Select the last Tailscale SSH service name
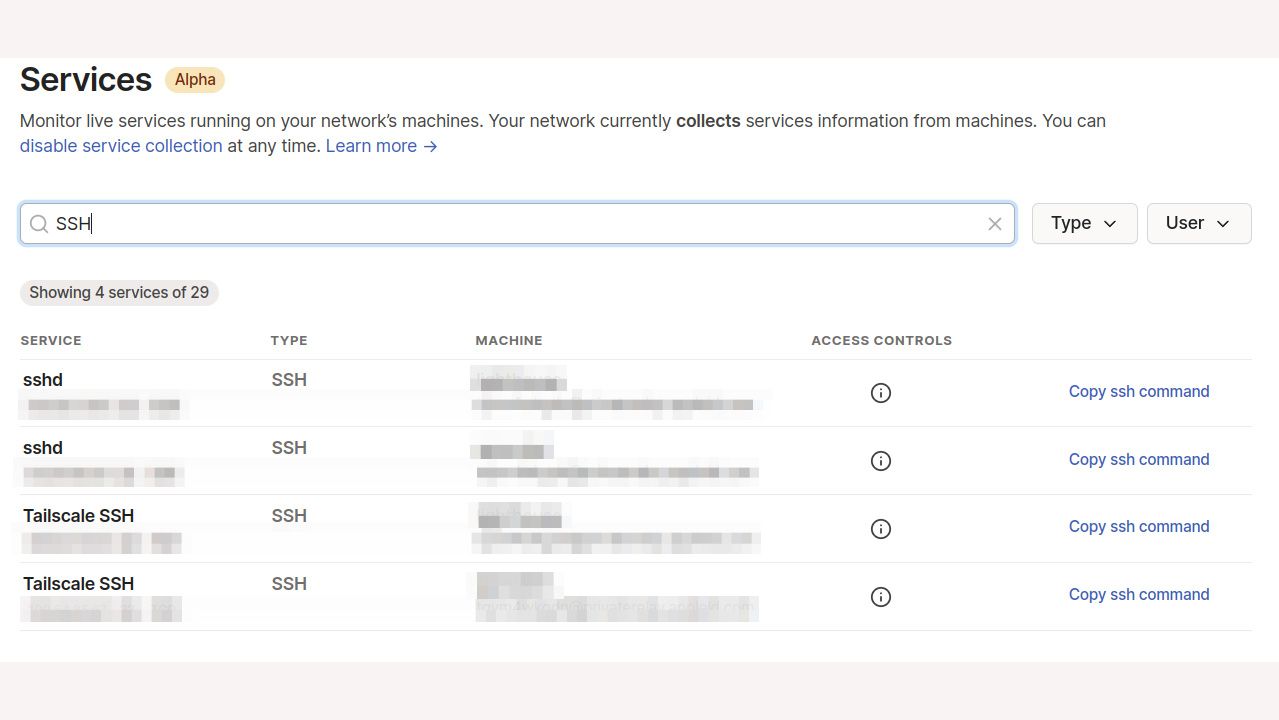This screenshot has width=1279, height=720. coord(78,584)
